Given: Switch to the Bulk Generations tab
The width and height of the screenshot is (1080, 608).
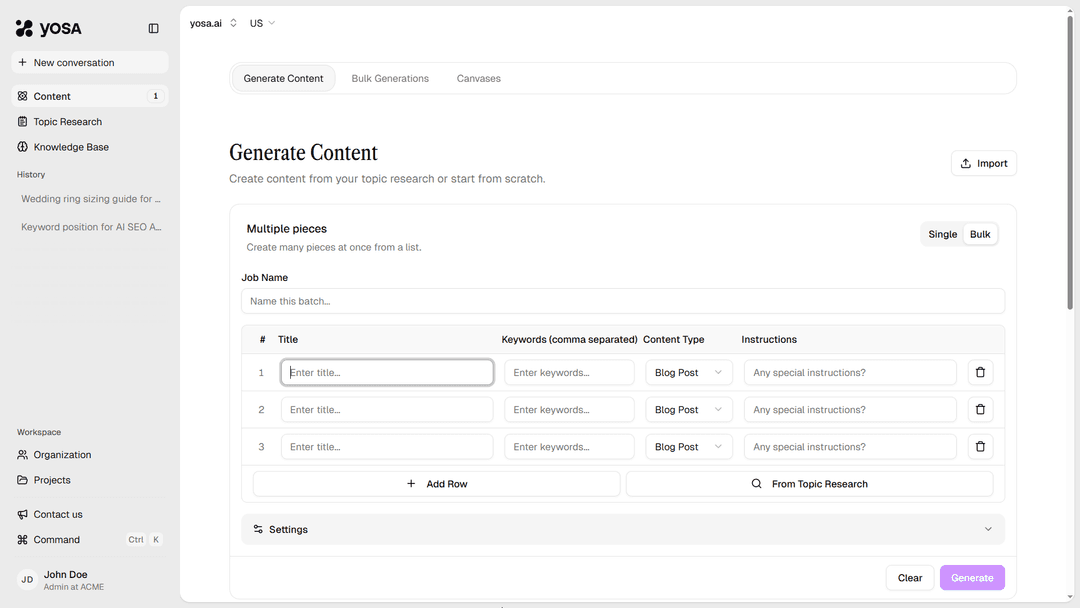Looking at the screenshot, I should (x=389, y=77).
